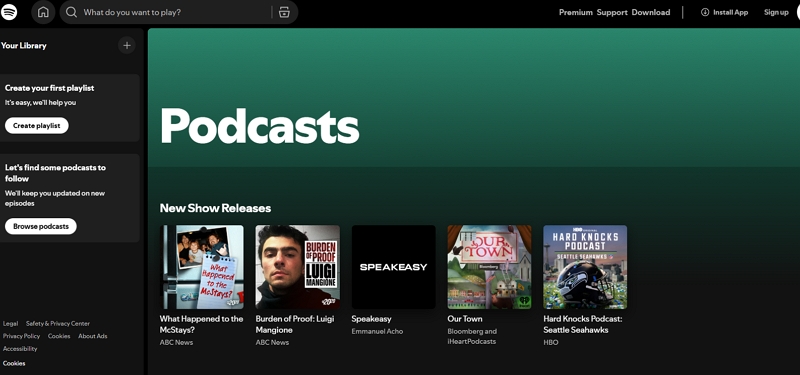Focus the 'What do you want to play?' field

[x=179, y=12]
